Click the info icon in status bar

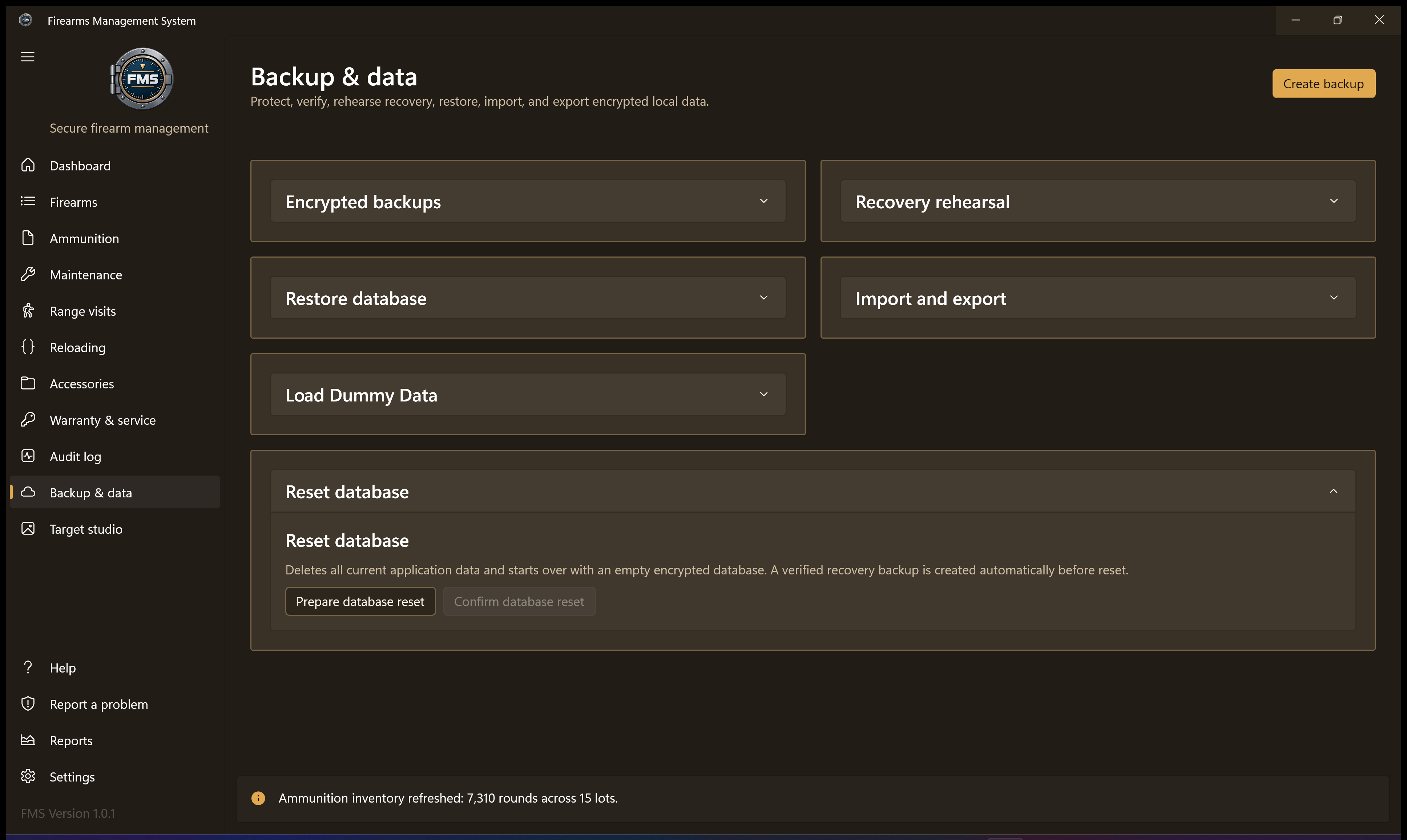(x=258, y=798)
